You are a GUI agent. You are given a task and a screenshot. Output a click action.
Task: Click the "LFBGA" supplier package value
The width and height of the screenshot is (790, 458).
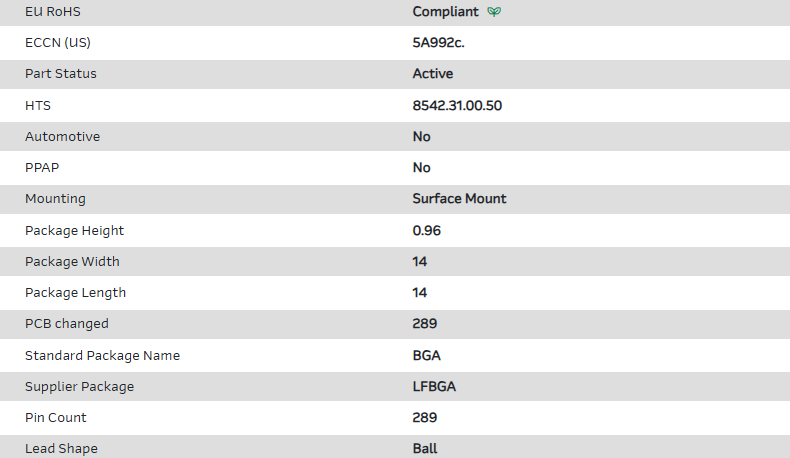(434, 386)
